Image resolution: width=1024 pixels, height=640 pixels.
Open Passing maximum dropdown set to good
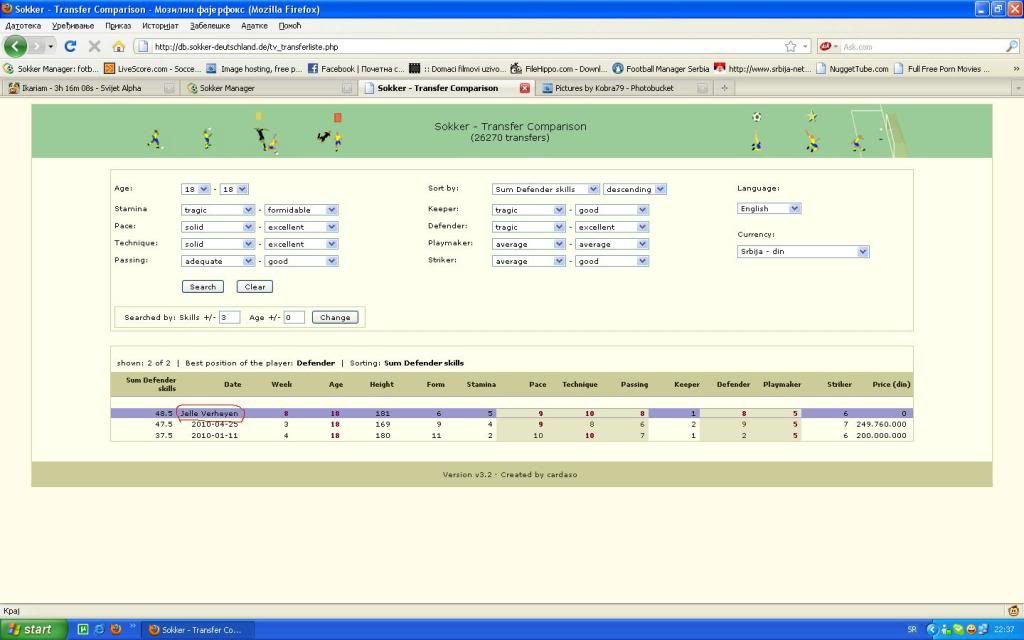301,261
